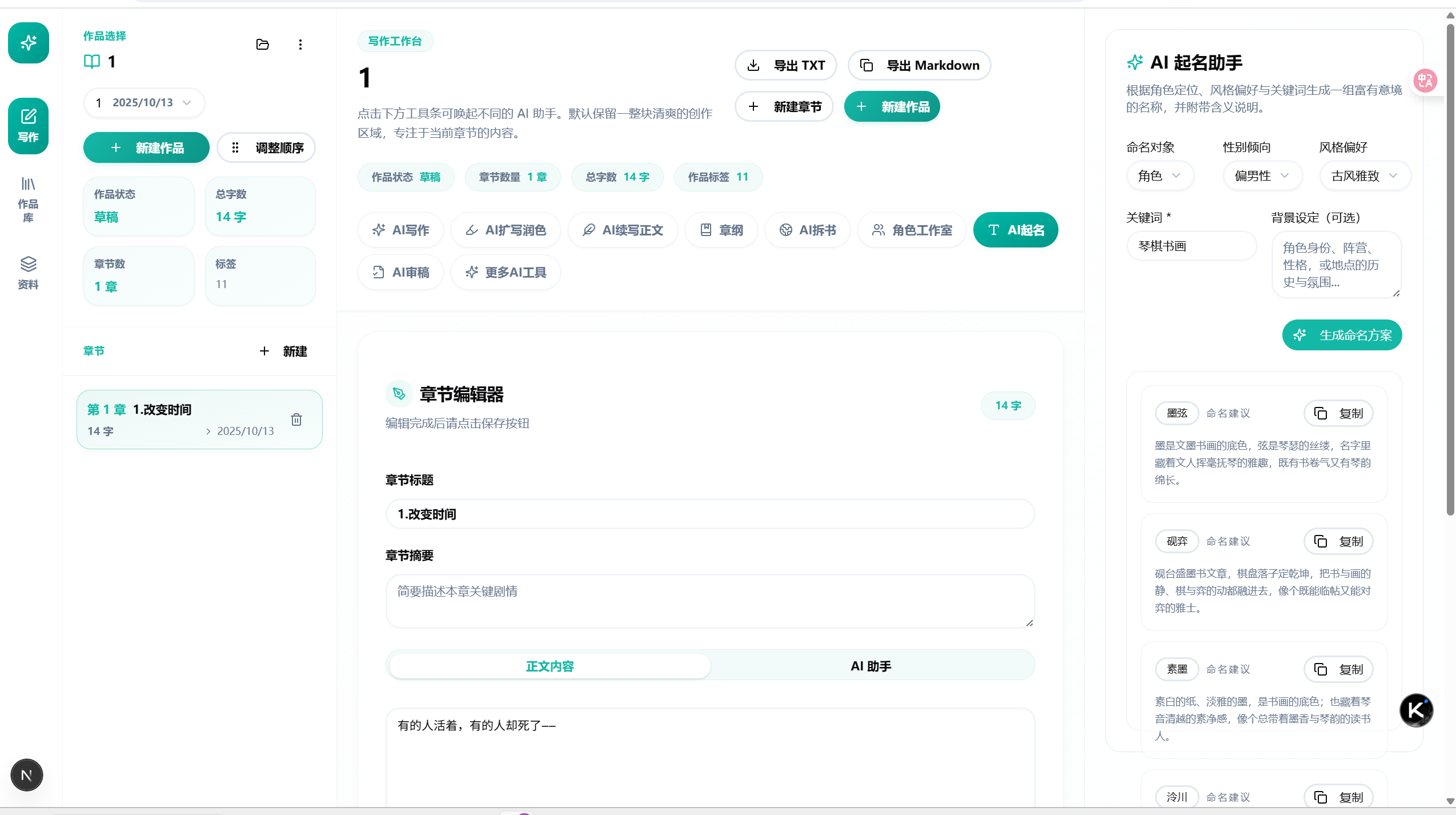1456x815 pixels.
Task: Click the sparkle logo icon at the top left
Action: [x=28, y=43]
